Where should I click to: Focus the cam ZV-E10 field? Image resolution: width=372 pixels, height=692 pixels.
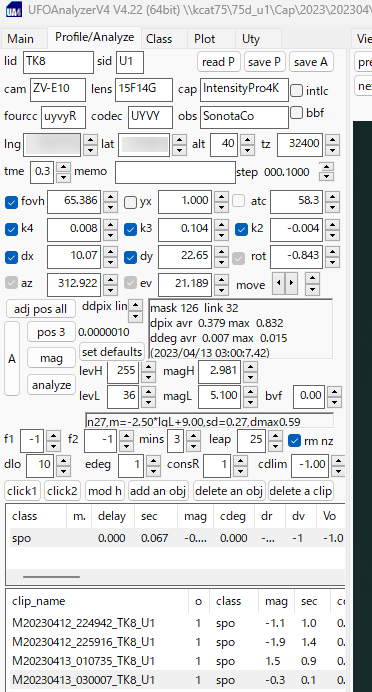click(58, 90)
